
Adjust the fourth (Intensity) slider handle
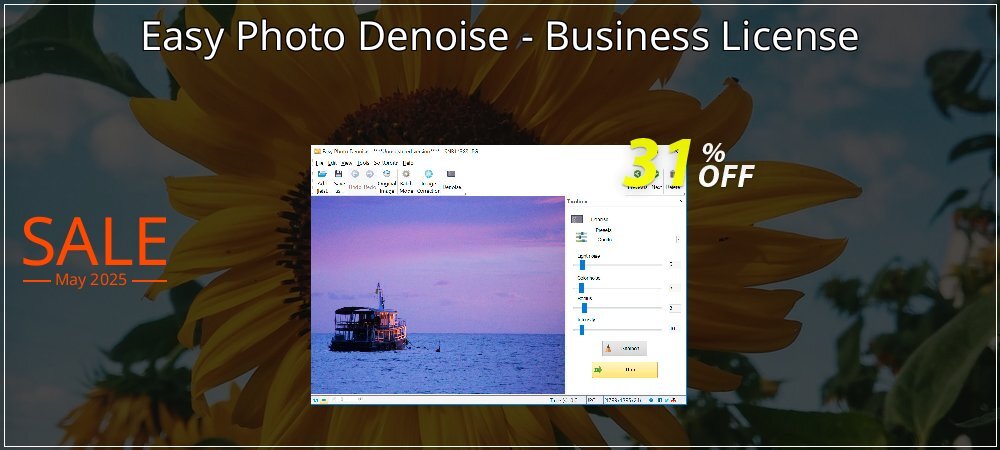click(582, 330)
